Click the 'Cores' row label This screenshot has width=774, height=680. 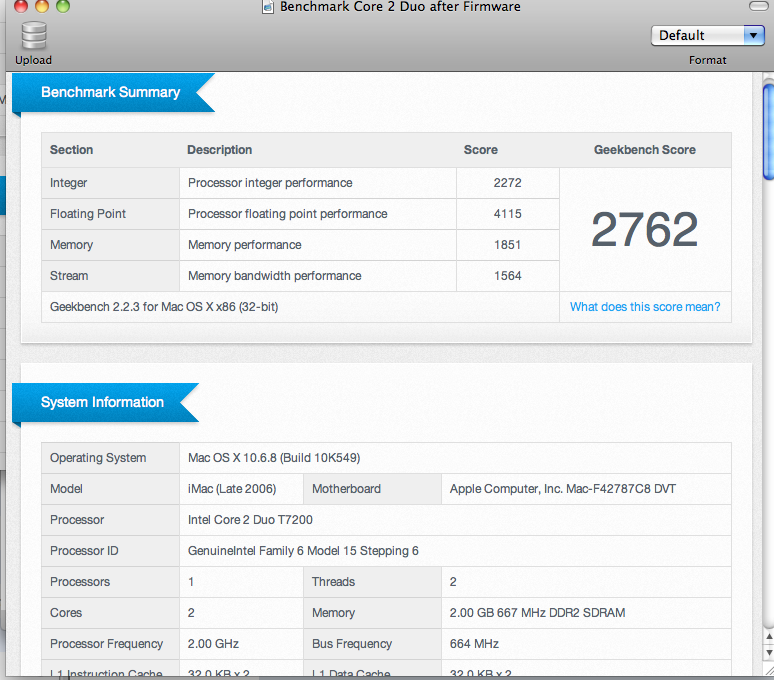[x=66, y=613]
